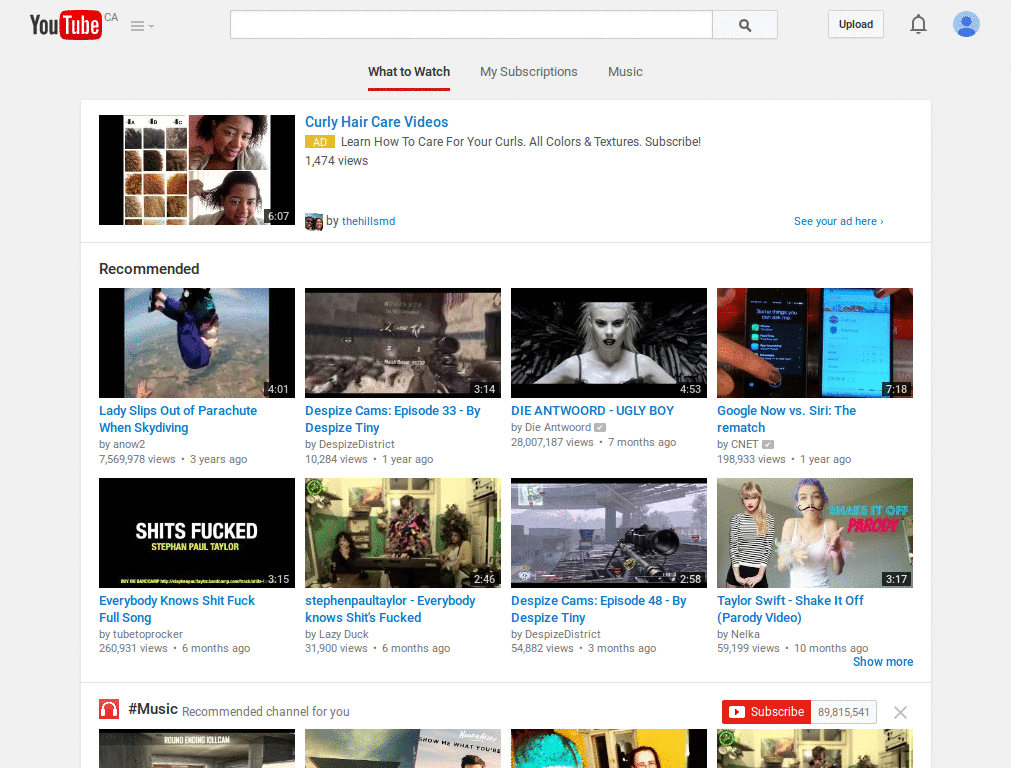Open #Music channel headphones icon

(109, 709)
